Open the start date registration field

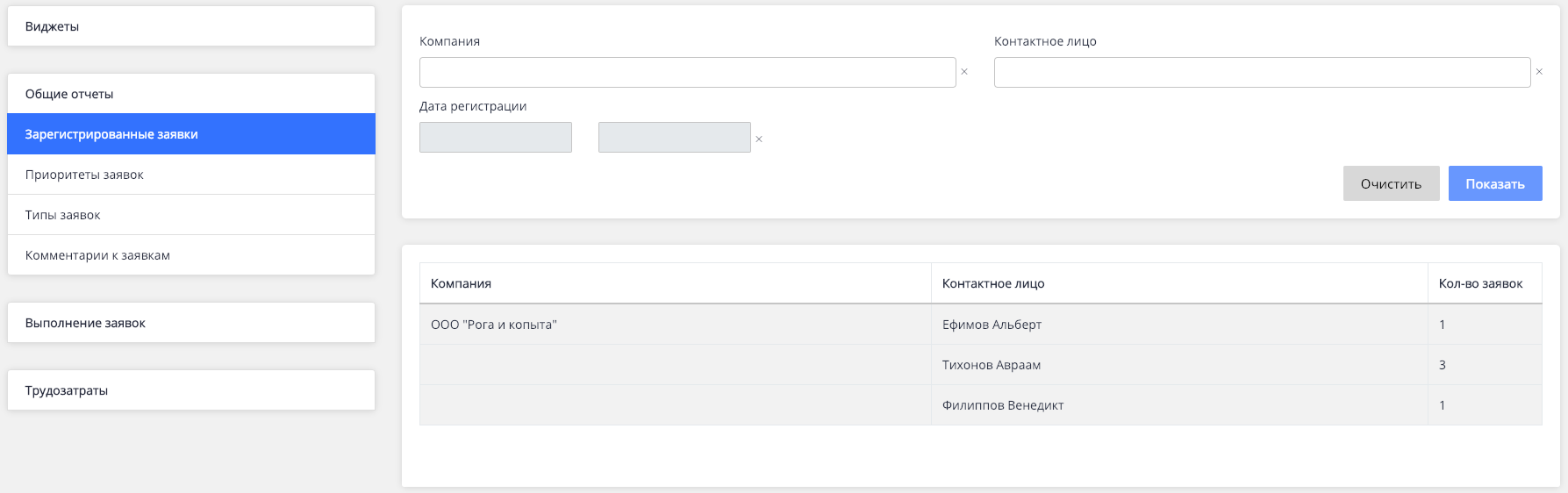click(x=496, y=138)
